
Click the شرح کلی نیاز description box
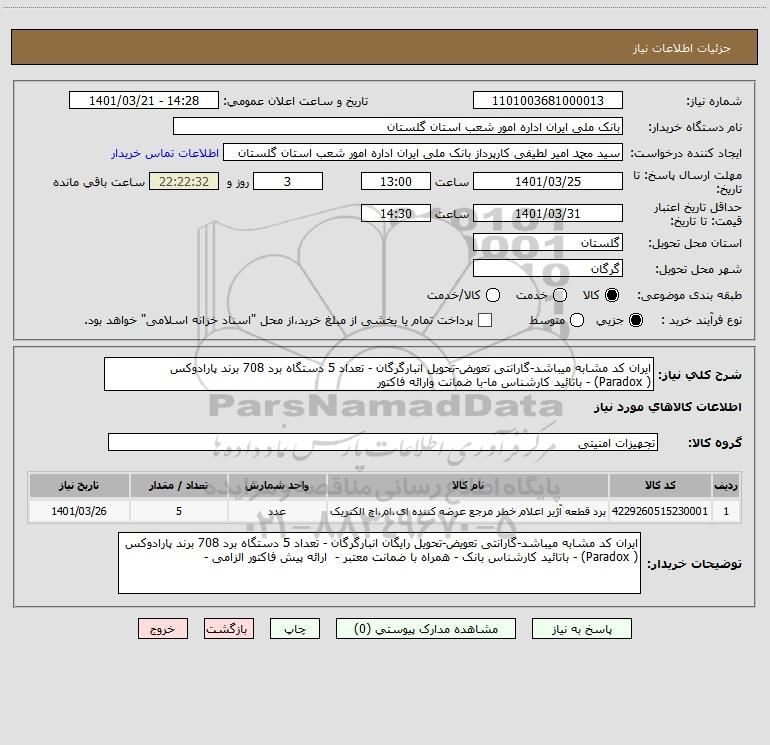[x=379, y=375]
